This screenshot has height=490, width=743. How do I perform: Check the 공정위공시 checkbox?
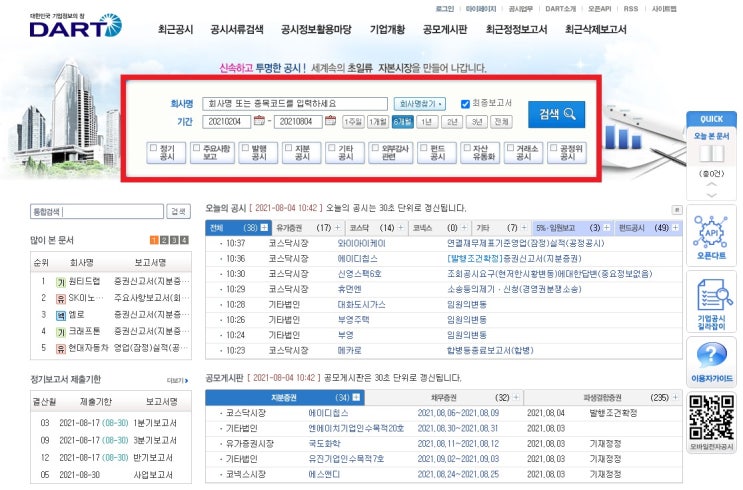point(553,148)
